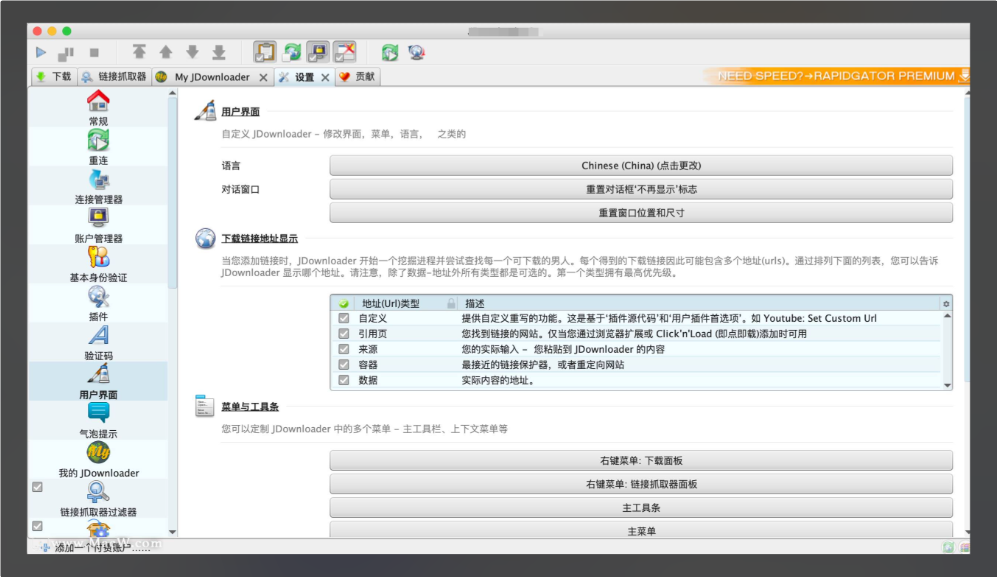Click the move up arrow icon
997x577 pixels.
(166, 52)
